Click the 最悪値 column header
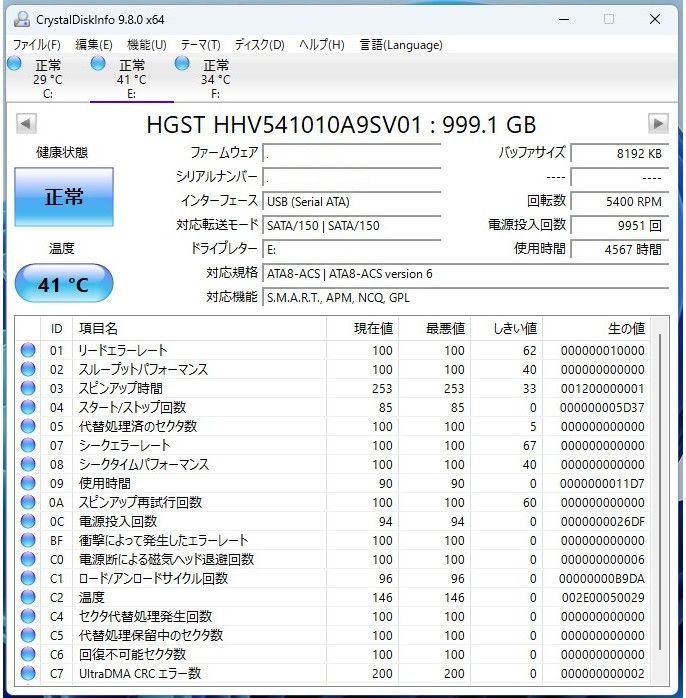The width and height of the screenshot is (686, 698). [434, 329]
